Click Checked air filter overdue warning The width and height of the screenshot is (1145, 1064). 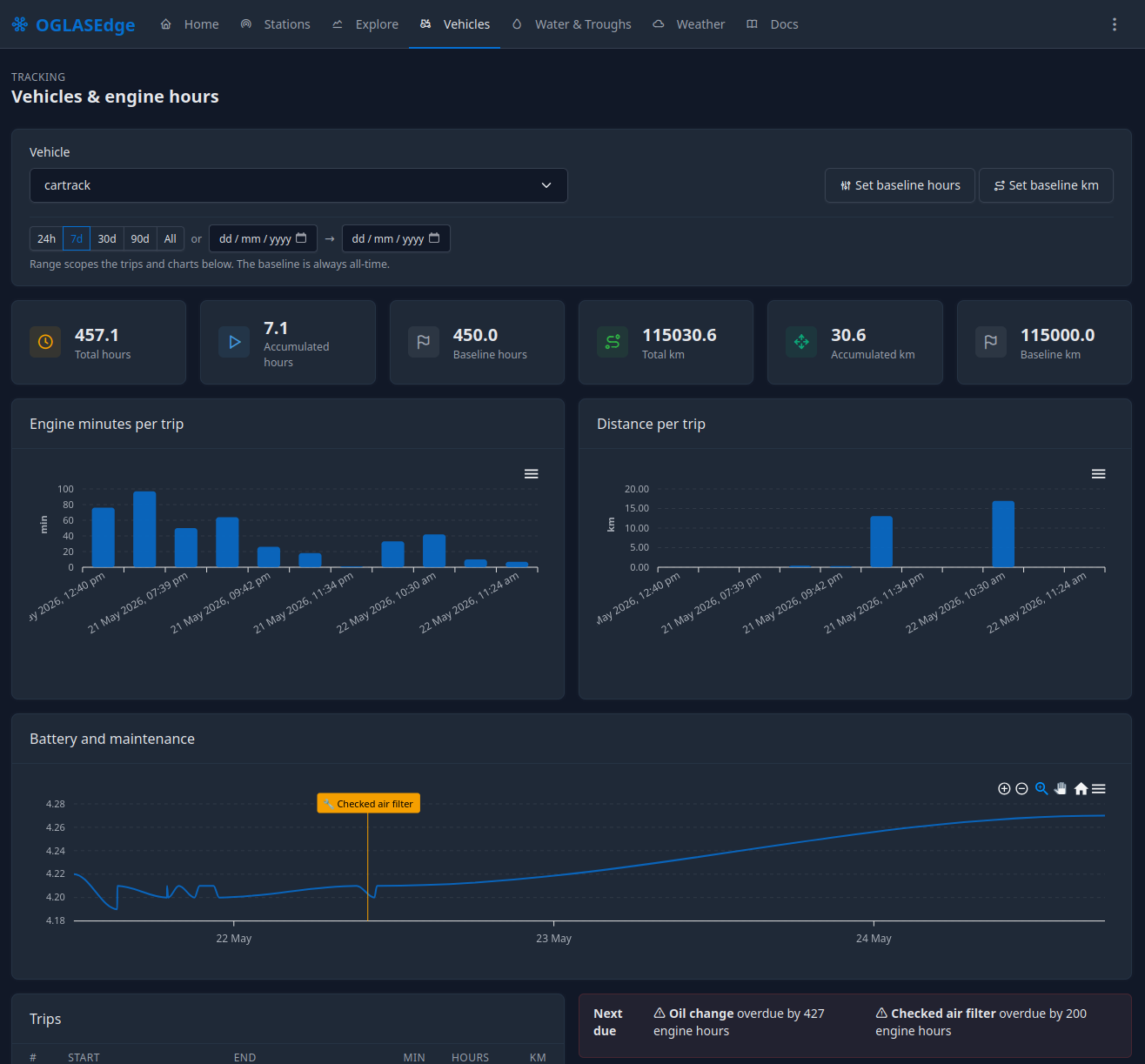(x=981, y=1022)
